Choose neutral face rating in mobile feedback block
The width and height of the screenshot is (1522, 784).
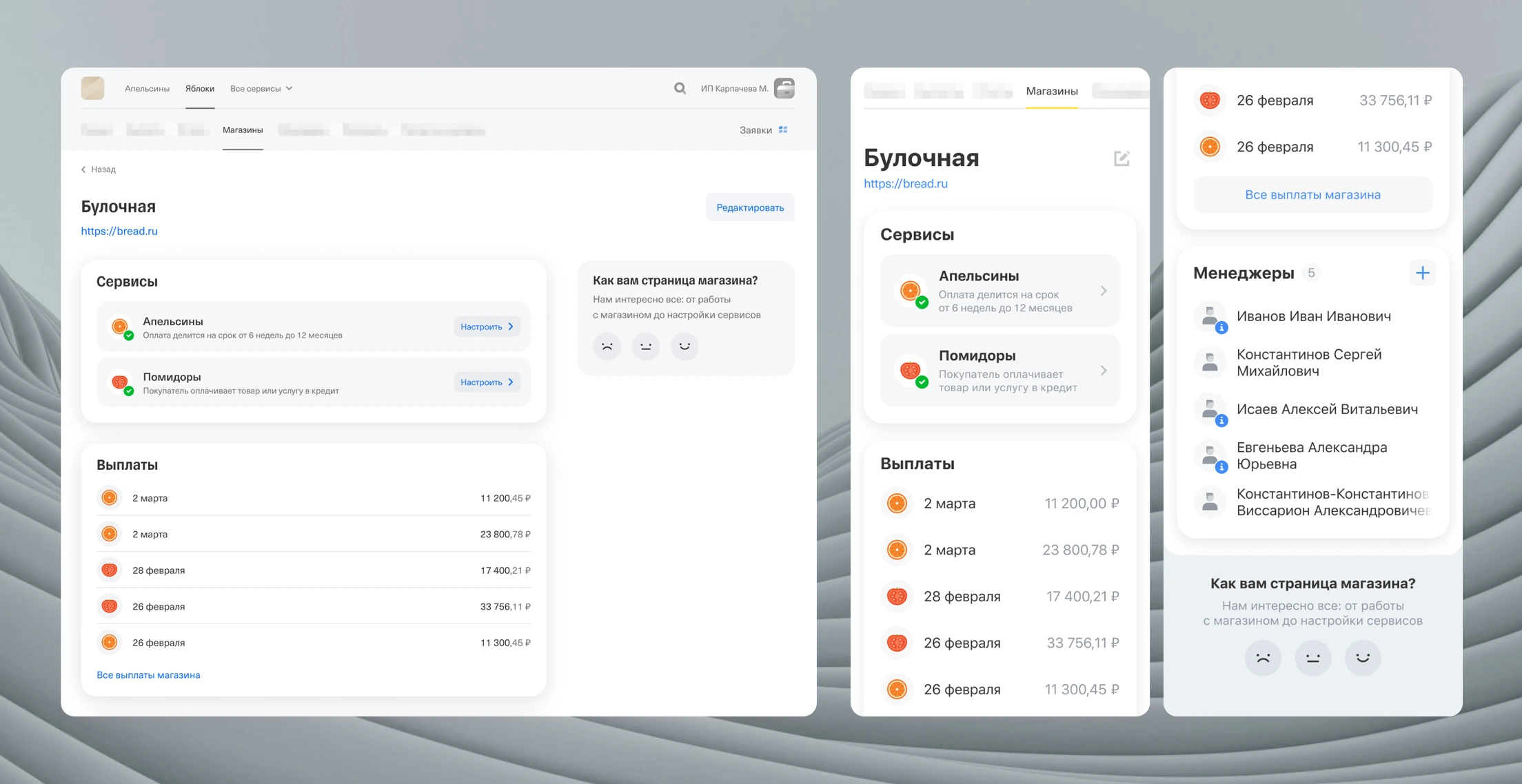[1313, 657]
